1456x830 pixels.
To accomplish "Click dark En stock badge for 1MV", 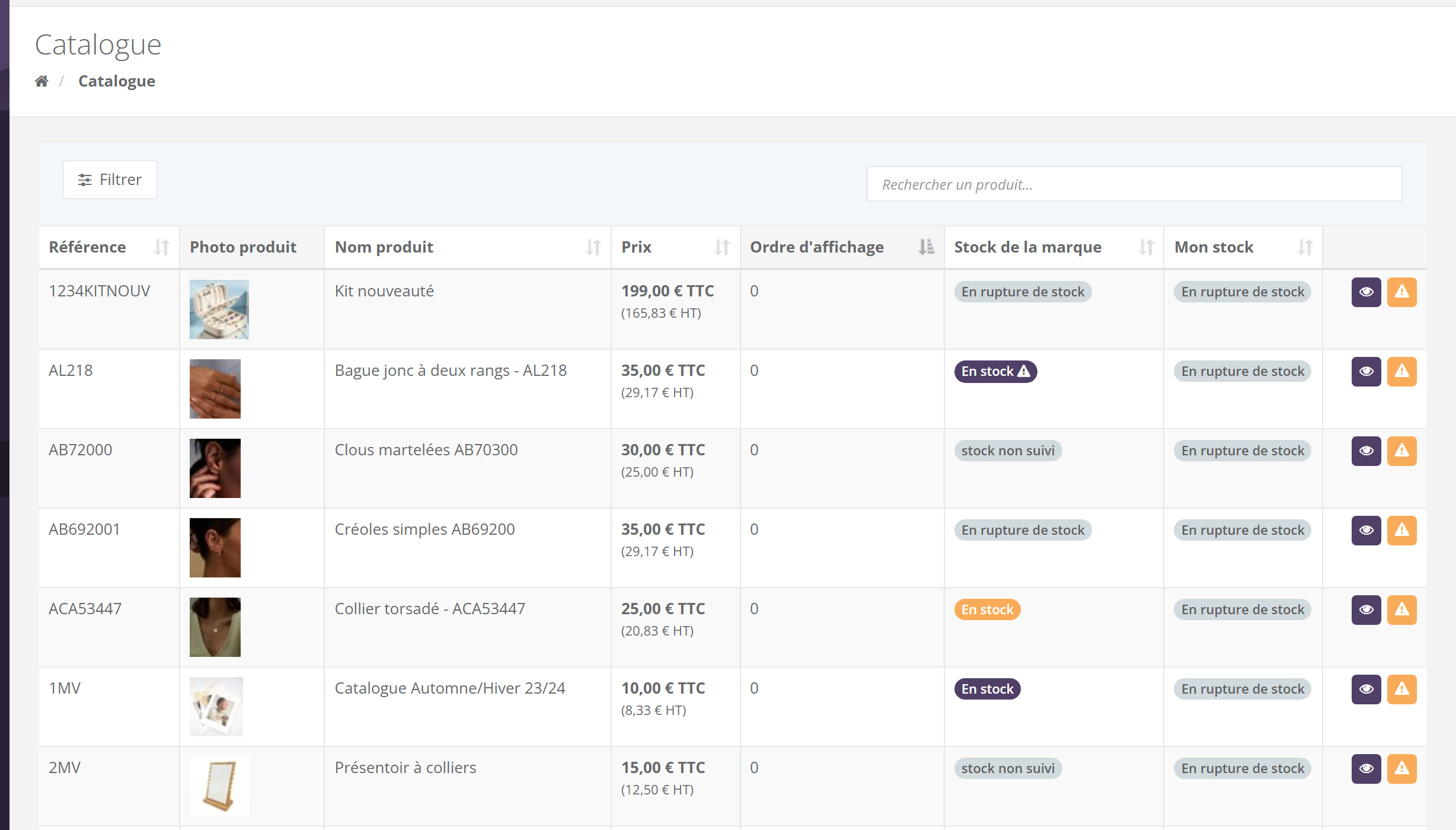I will click(x=987, y=689).
